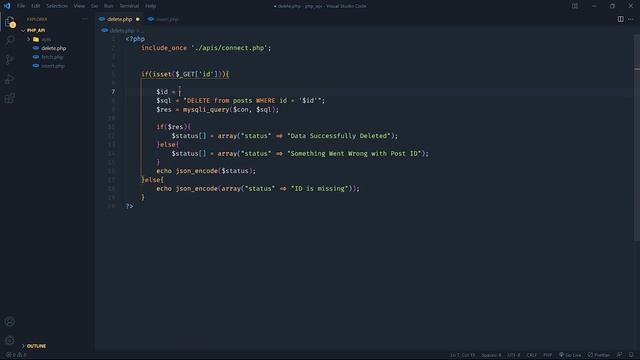Click the unsaved dot on delete.php tab
Screen dimensions: 640x360
click(138, 19)
